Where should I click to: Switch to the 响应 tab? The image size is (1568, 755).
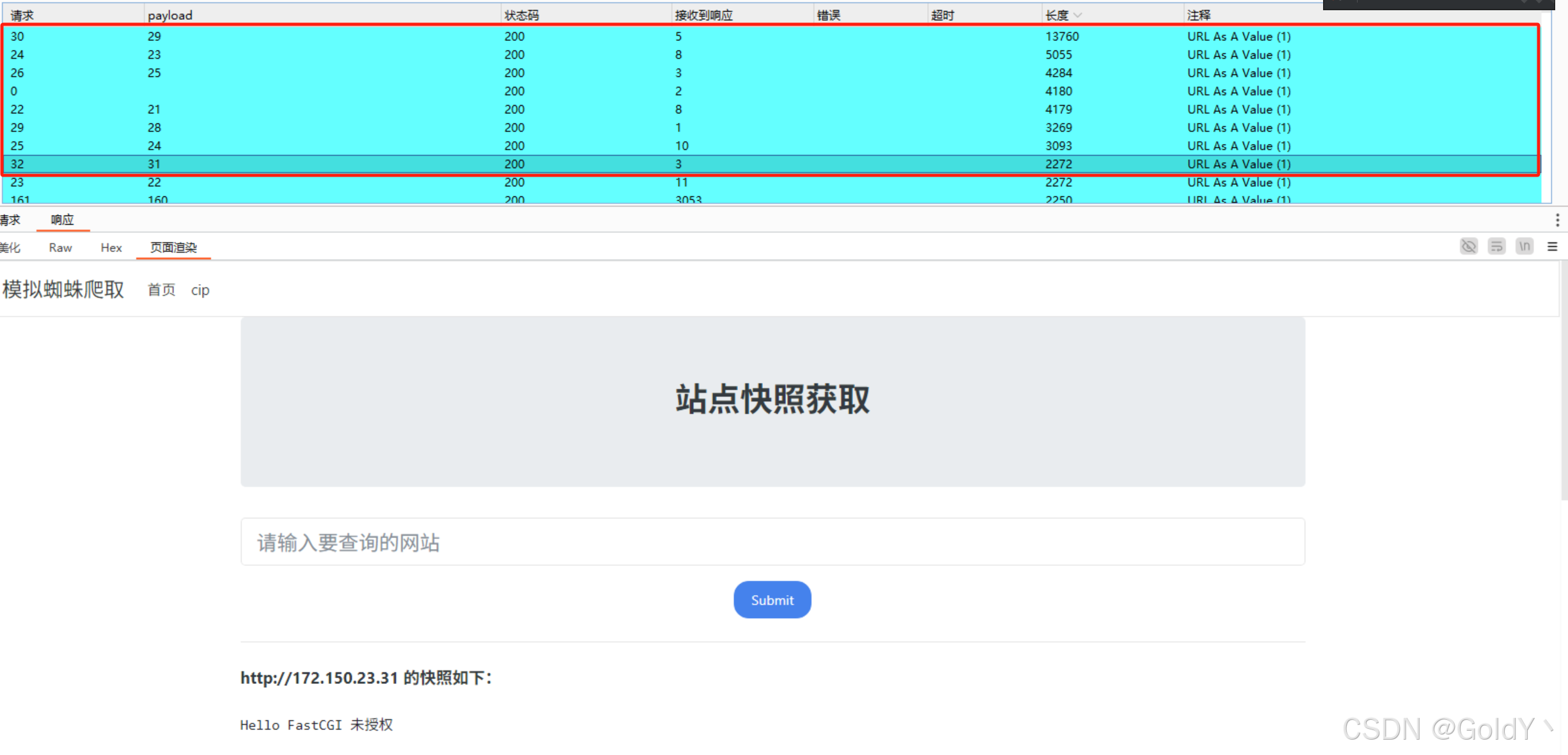(62, 220)
